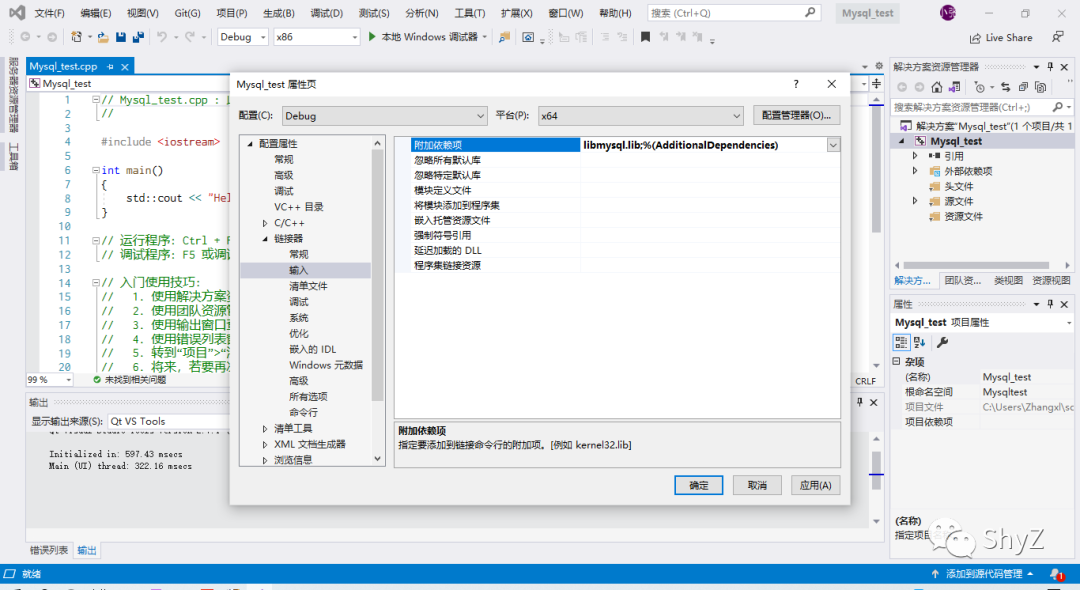Image resolution: width=1080 pixels, height=590 pixels.
Task: Toggle auto-hide pin on Solution Explorer panel
Action: (1050, 67)
